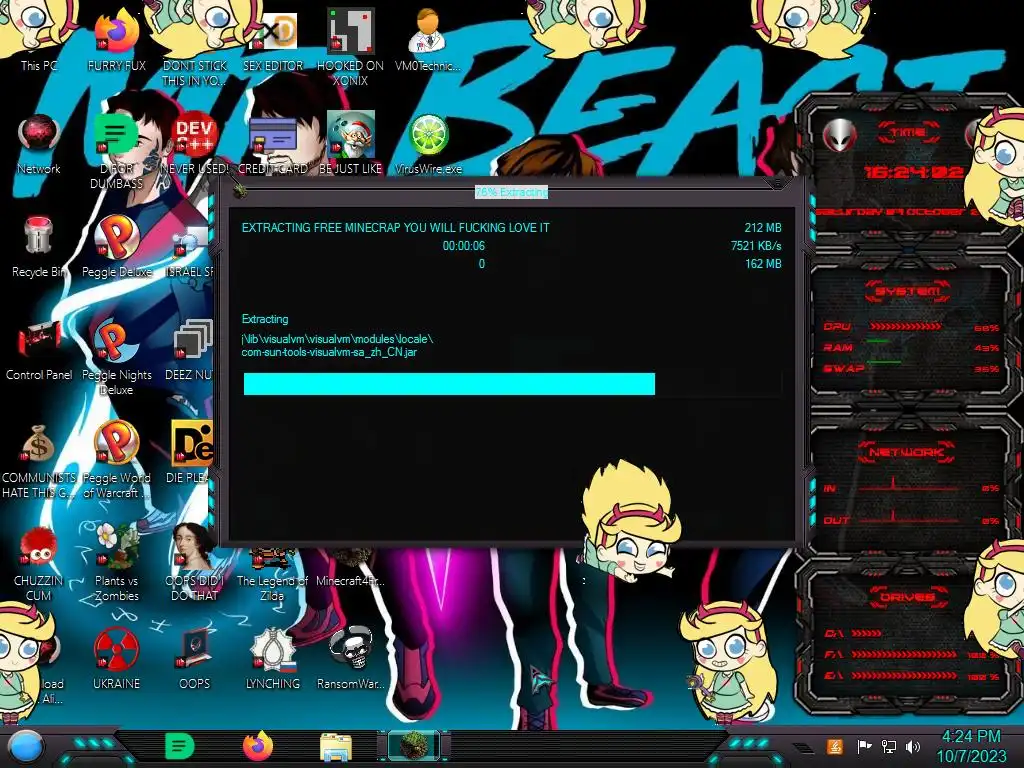Open the CREDIT CARD desktop shortcut
This screenshot has height=768, width=1024.
pos(273,144)
